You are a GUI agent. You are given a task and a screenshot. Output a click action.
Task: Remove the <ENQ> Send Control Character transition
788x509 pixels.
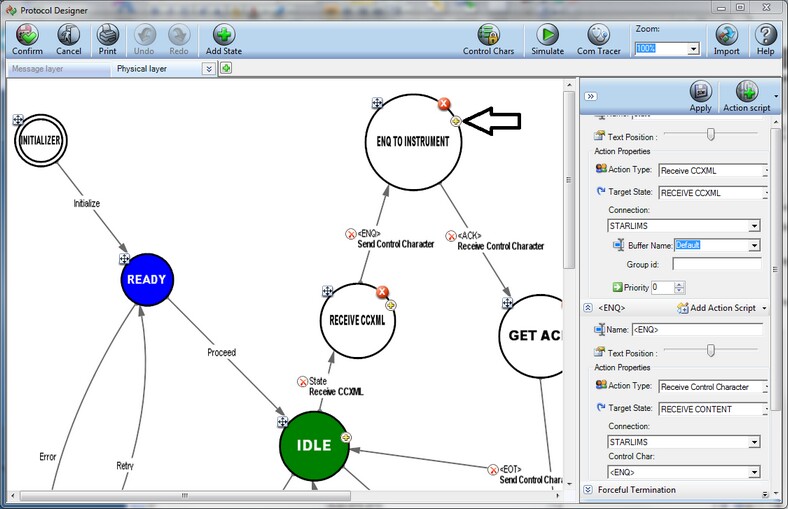point(351,234)
